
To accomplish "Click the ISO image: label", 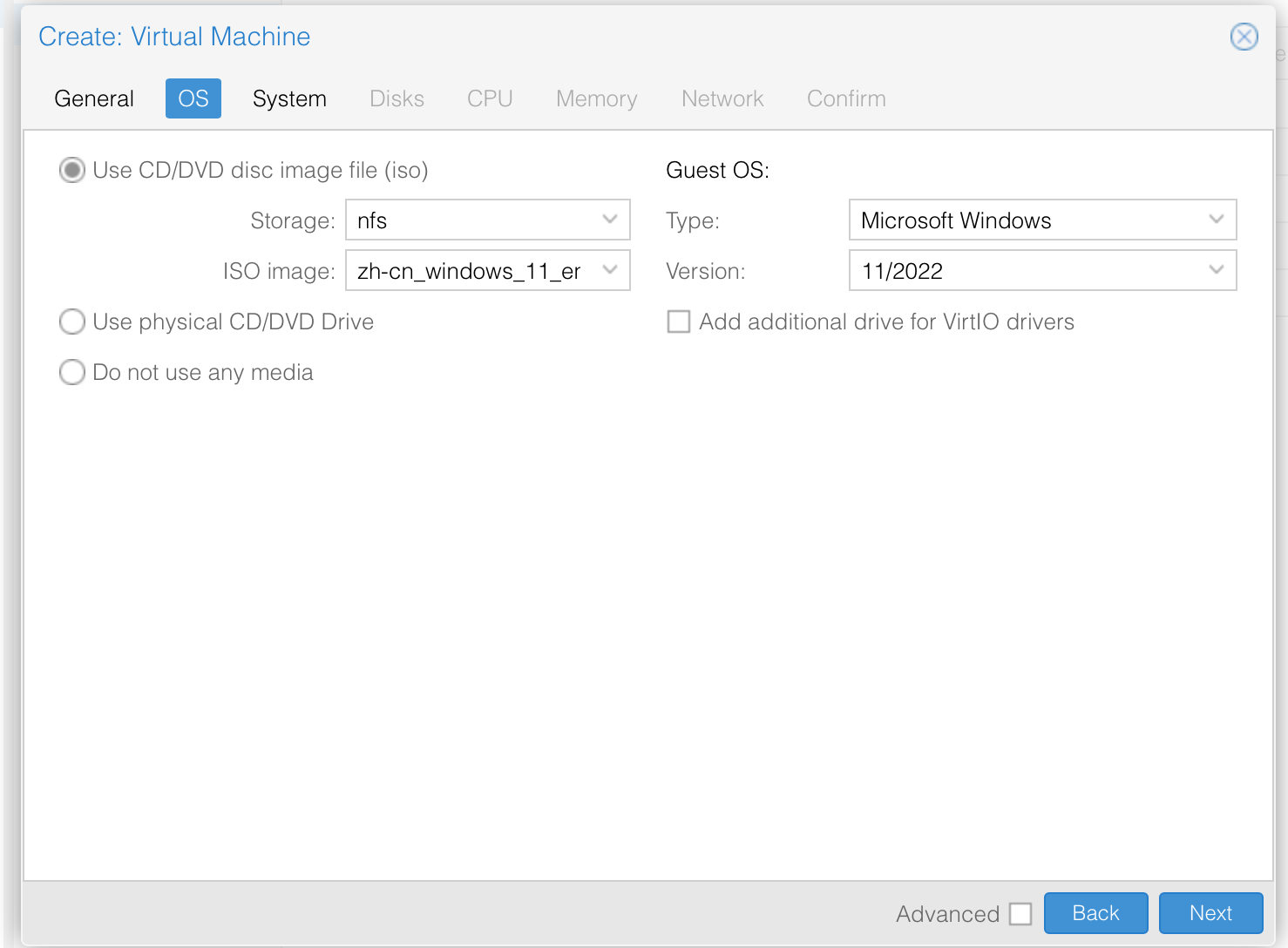I will coord(279,271).
